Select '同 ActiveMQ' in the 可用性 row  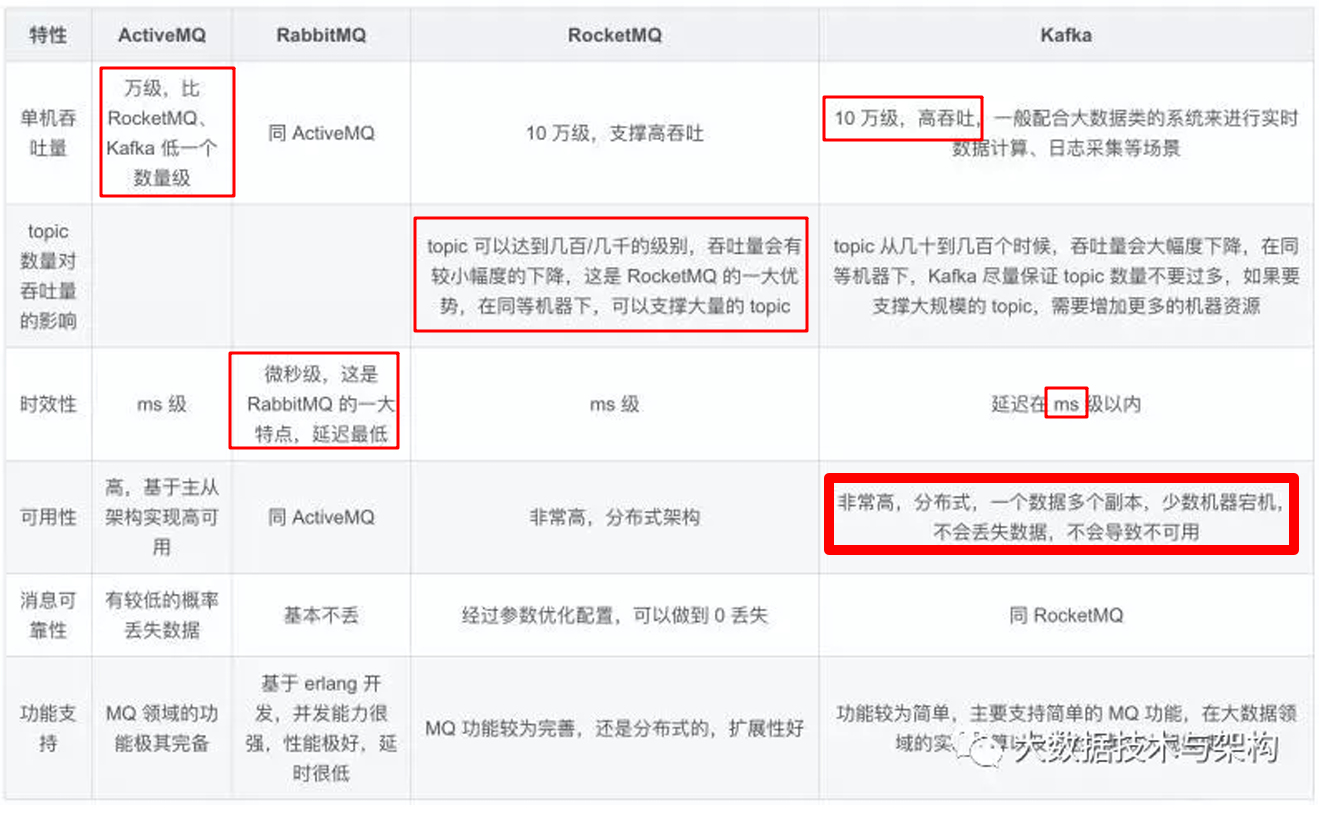pos(321,517)
